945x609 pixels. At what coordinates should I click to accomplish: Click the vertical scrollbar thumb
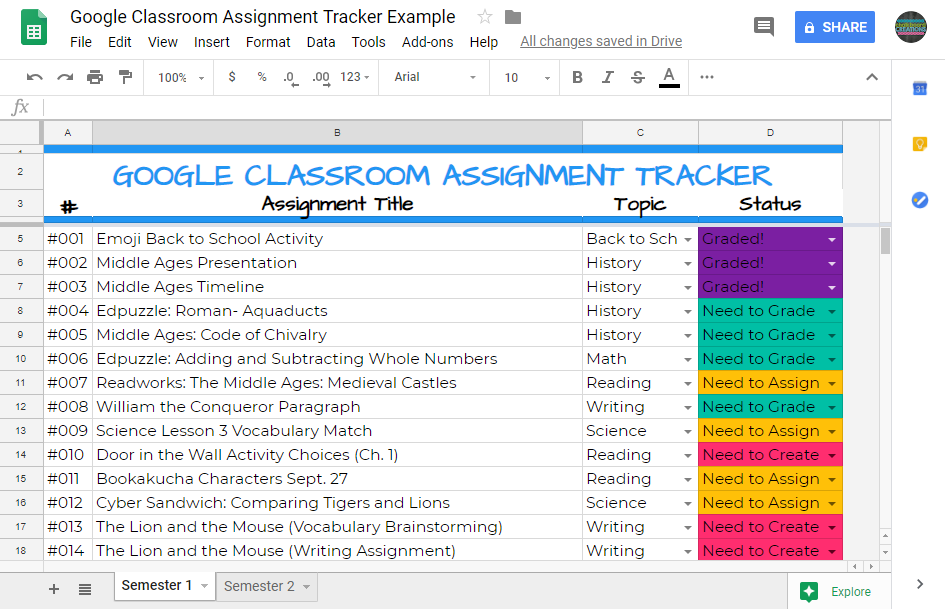tap(885, 241)
